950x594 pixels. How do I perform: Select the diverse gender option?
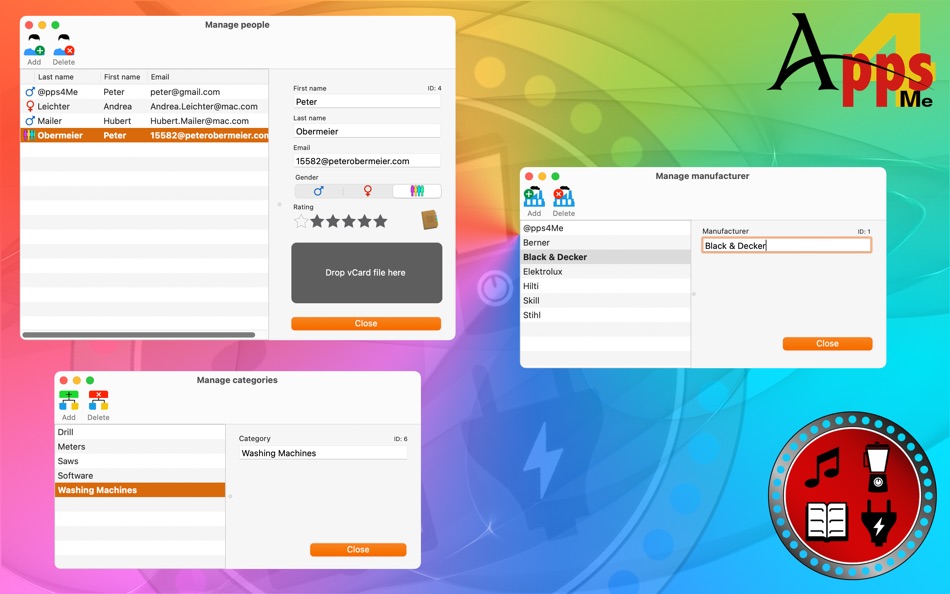point(419,189)
